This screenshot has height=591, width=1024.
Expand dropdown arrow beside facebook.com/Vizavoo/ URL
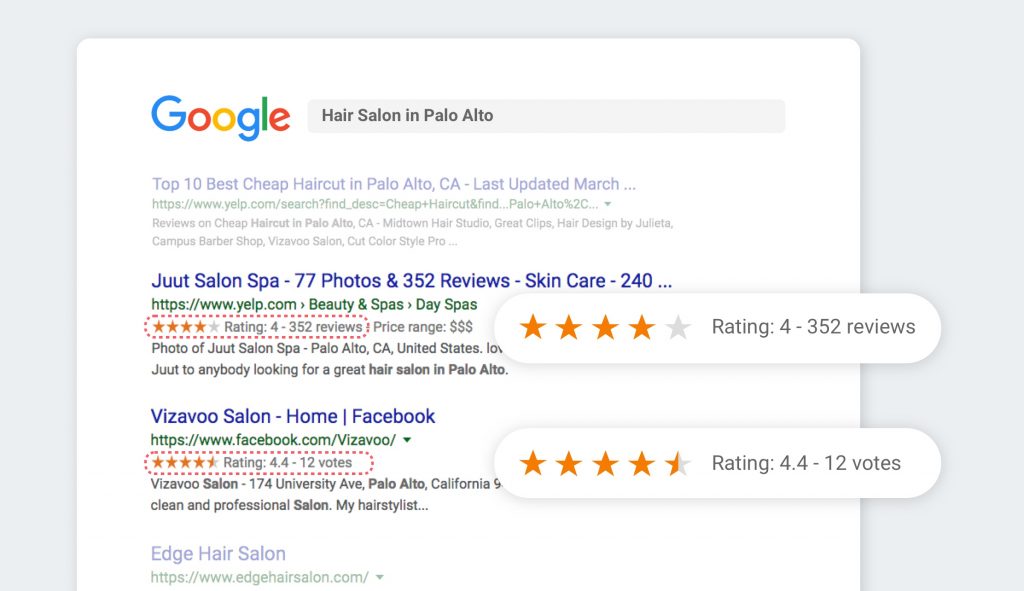click(407, 440)
